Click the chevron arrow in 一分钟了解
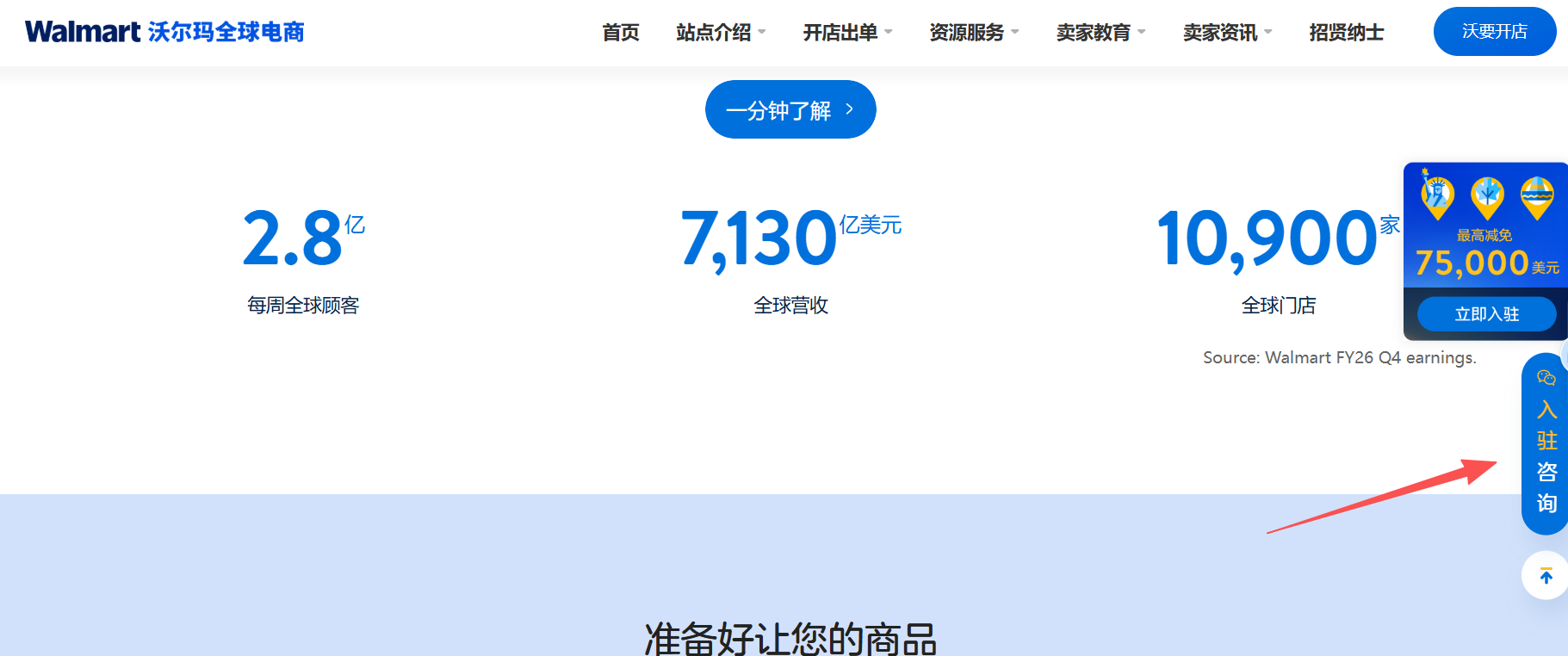 850,109
